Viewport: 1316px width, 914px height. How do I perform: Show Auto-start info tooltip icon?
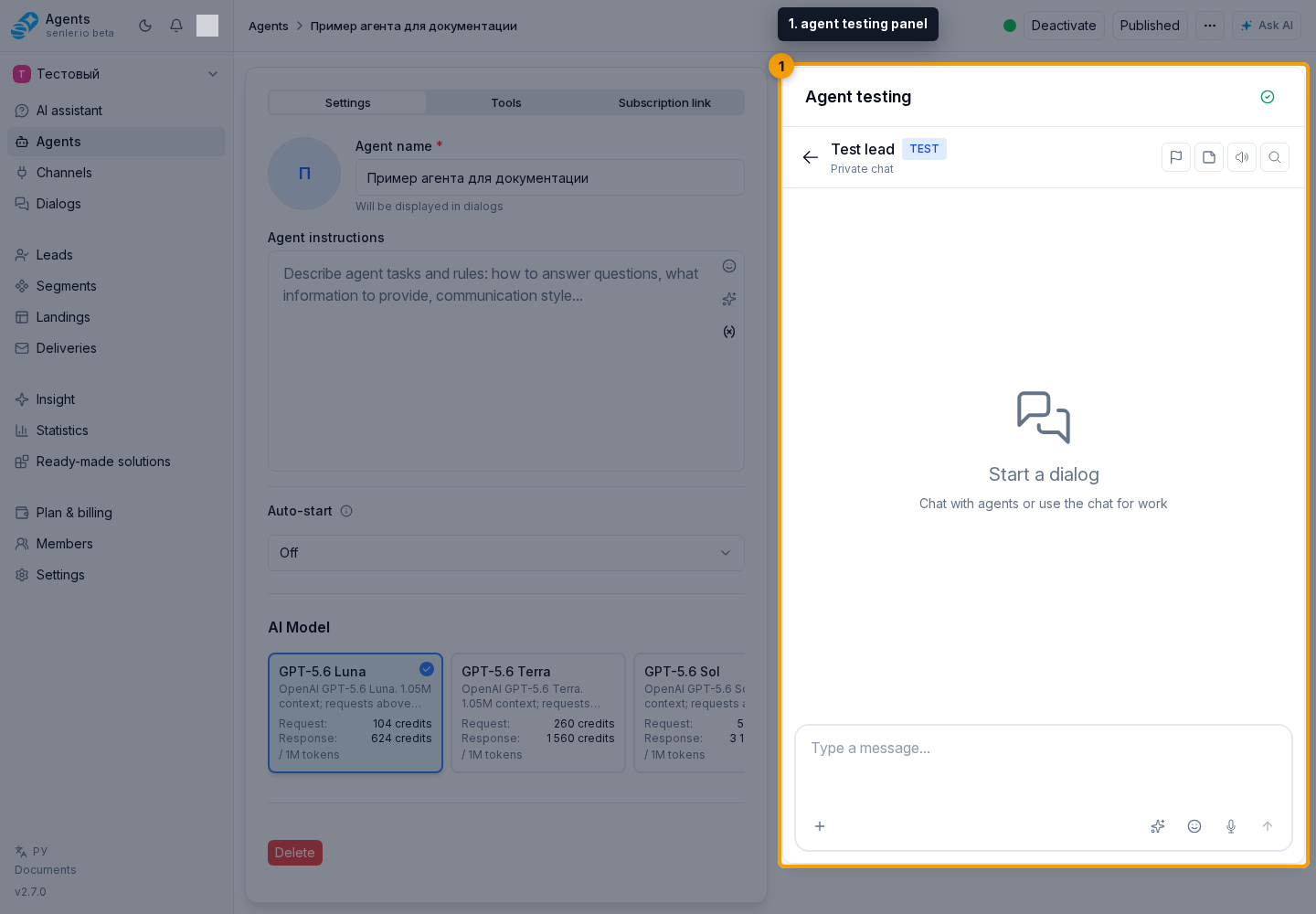point(346,511)
